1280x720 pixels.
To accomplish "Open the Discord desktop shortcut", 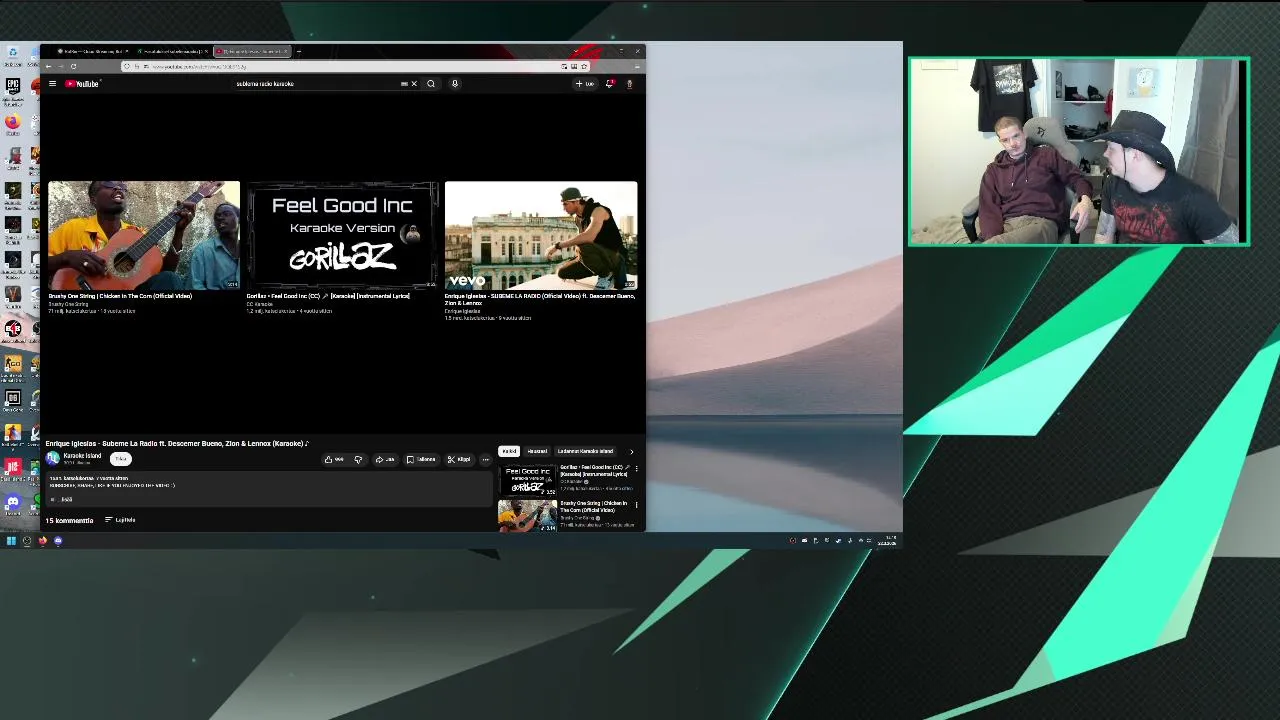I will 12,503.
